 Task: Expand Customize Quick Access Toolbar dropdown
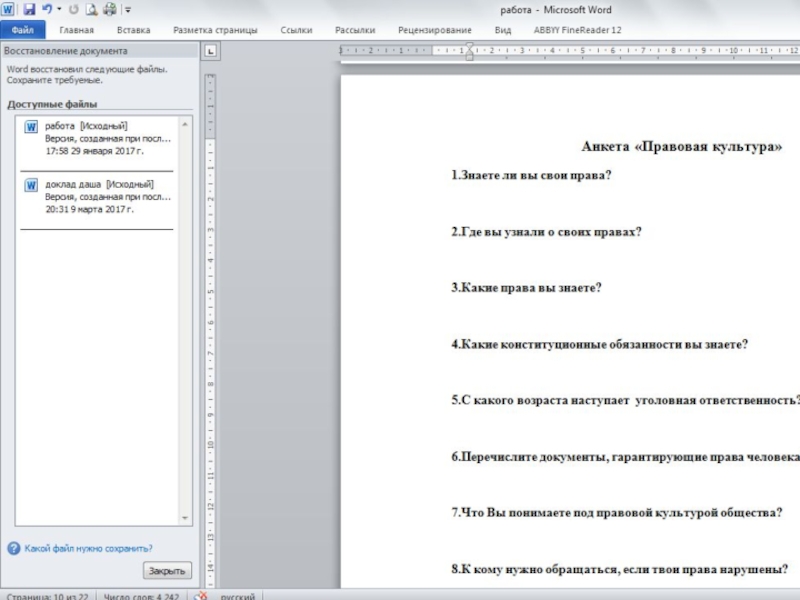(x=127, y=10)
